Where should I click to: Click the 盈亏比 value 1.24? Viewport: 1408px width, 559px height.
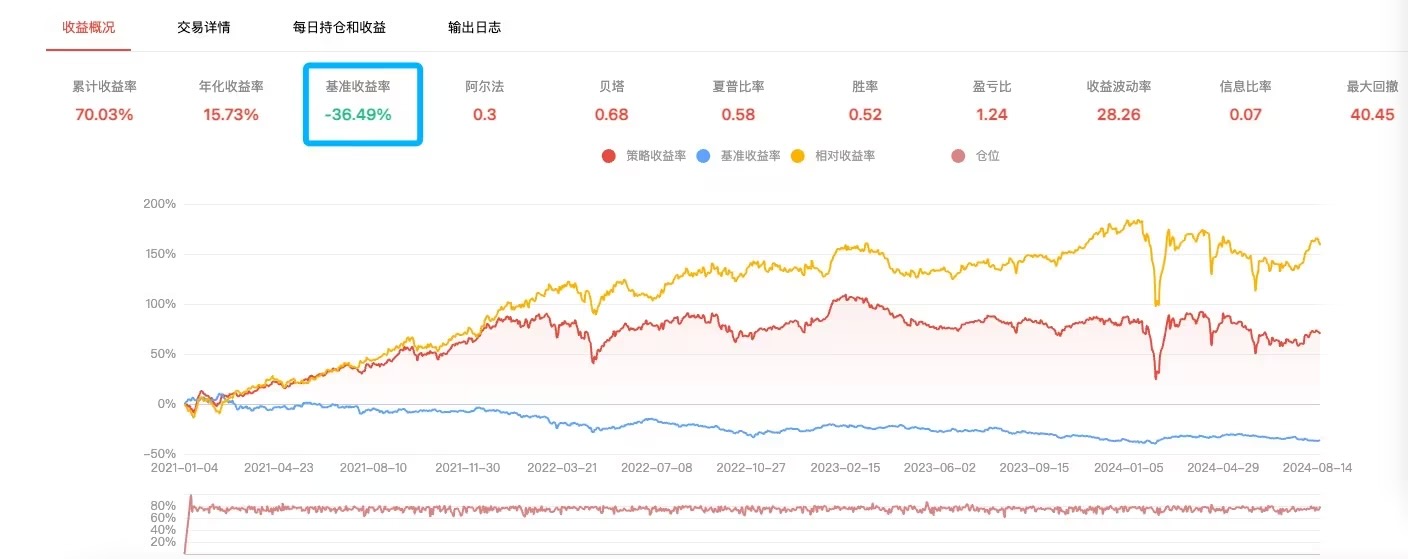click(x=992, y=114)
